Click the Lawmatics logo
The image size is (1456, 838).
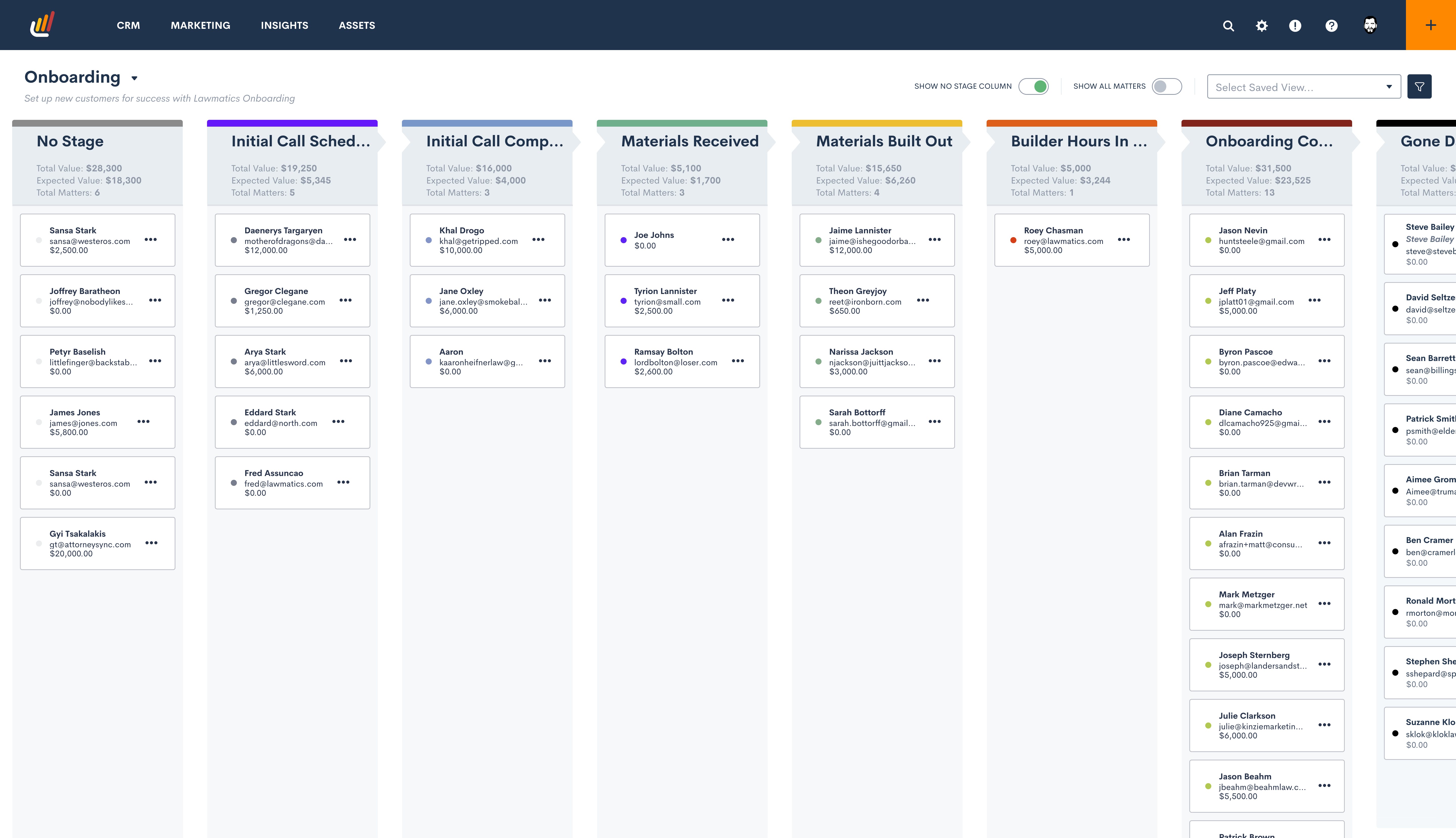tap(42, 25)
